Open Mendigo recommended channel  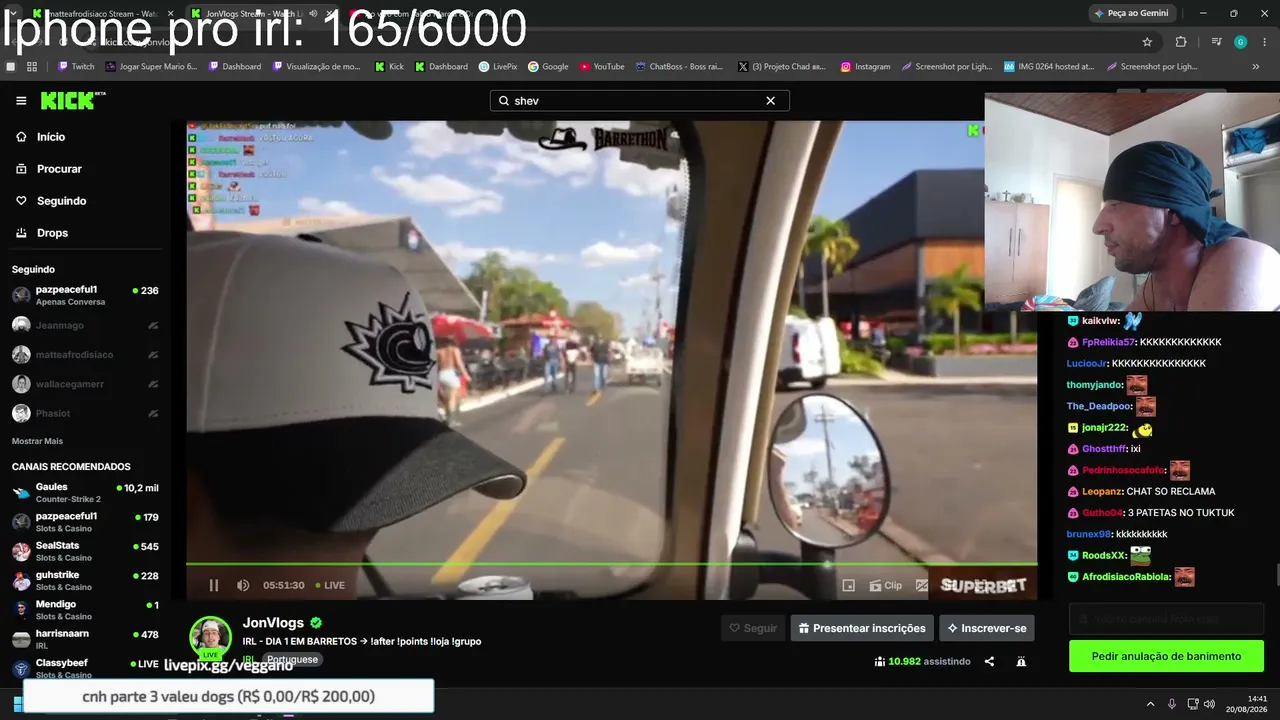[85, 609]
